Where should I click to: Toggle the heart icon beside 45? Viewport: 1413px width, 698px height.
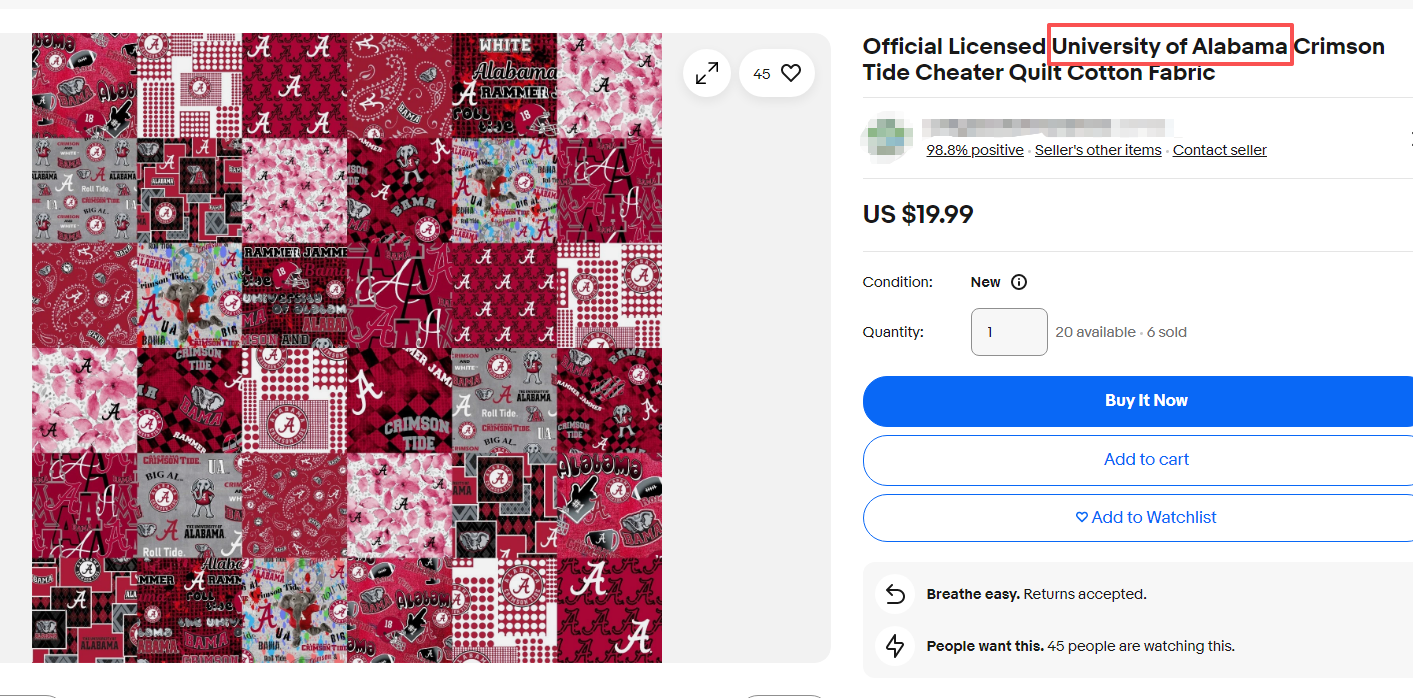point(791,73)
